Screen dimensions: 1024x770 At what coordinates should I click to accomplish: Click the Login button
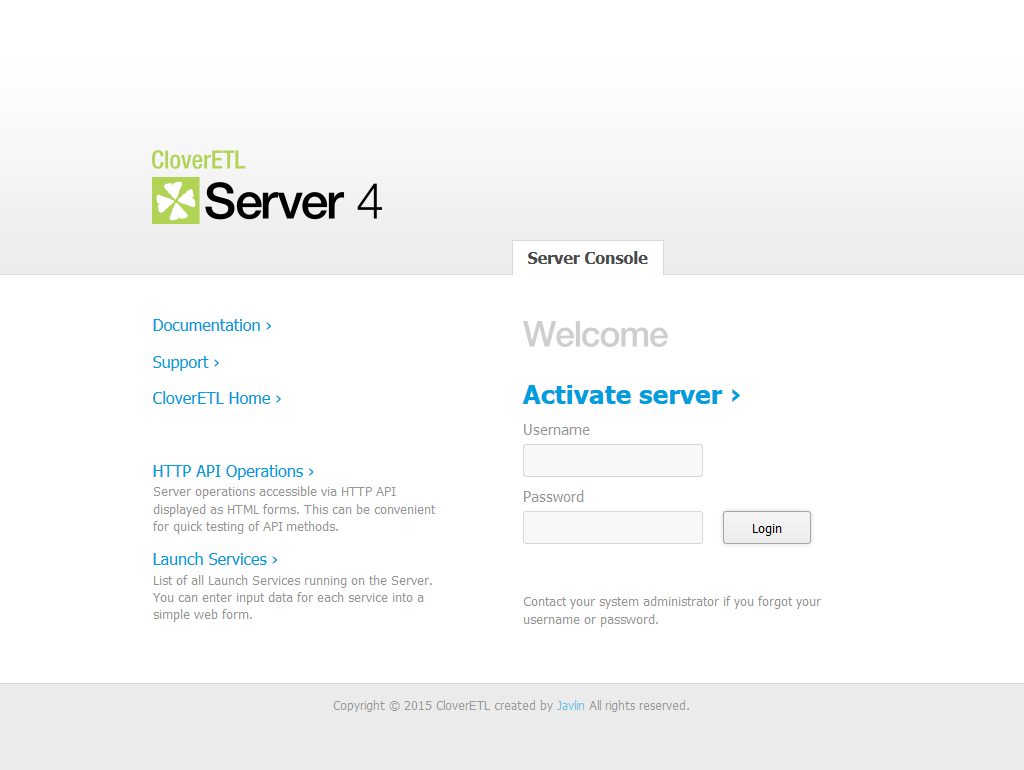coord(767,528)
